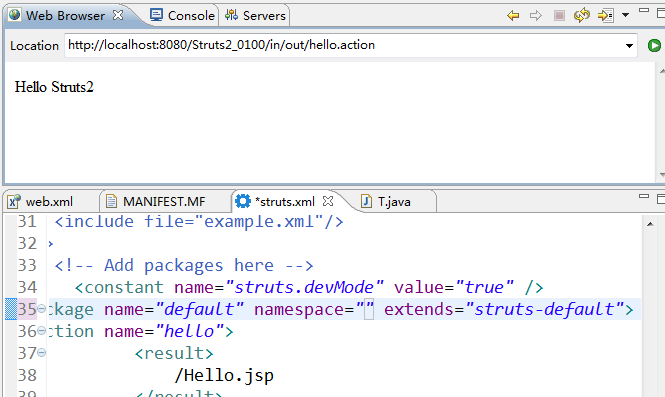665x397 pixels.
Task: Minimize the editor area panel
Action: click(644, 196)
